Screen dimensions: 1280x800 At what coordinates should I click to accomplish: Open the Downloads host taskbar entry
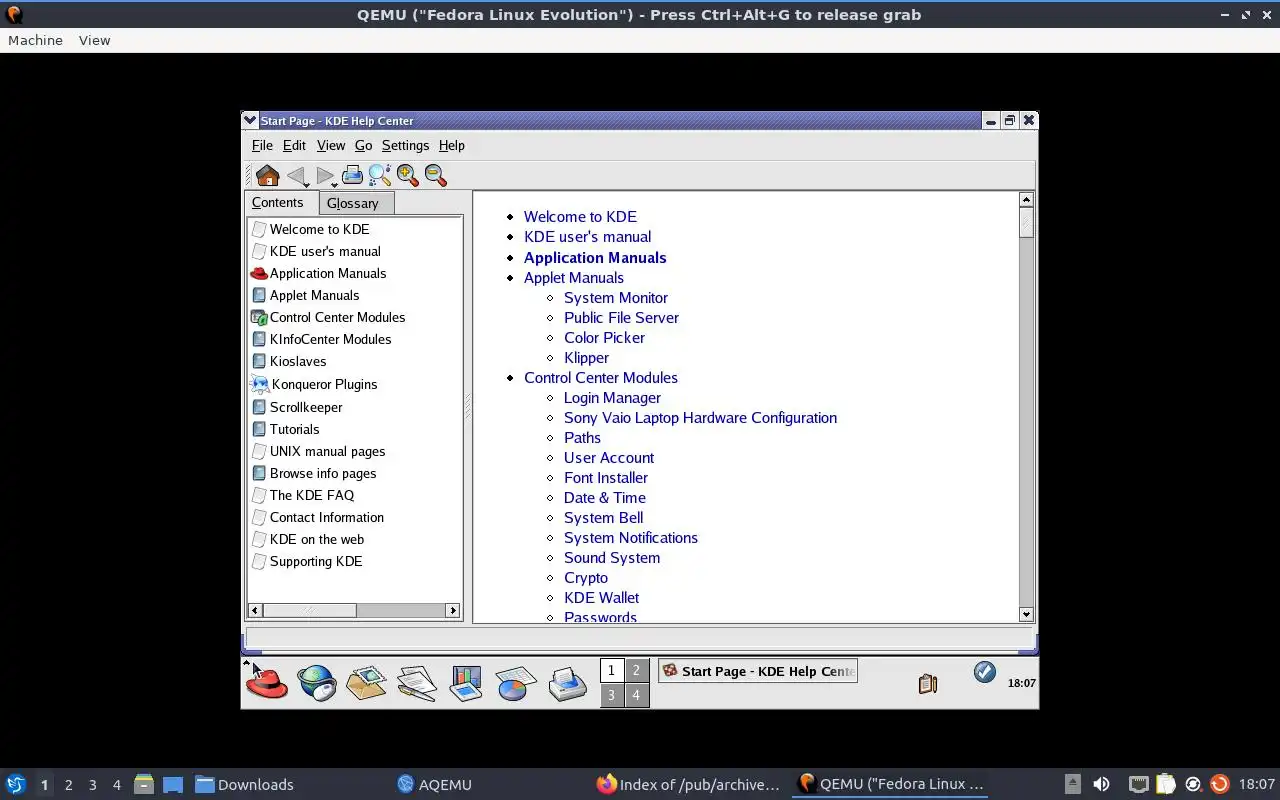tap(244, 784)
